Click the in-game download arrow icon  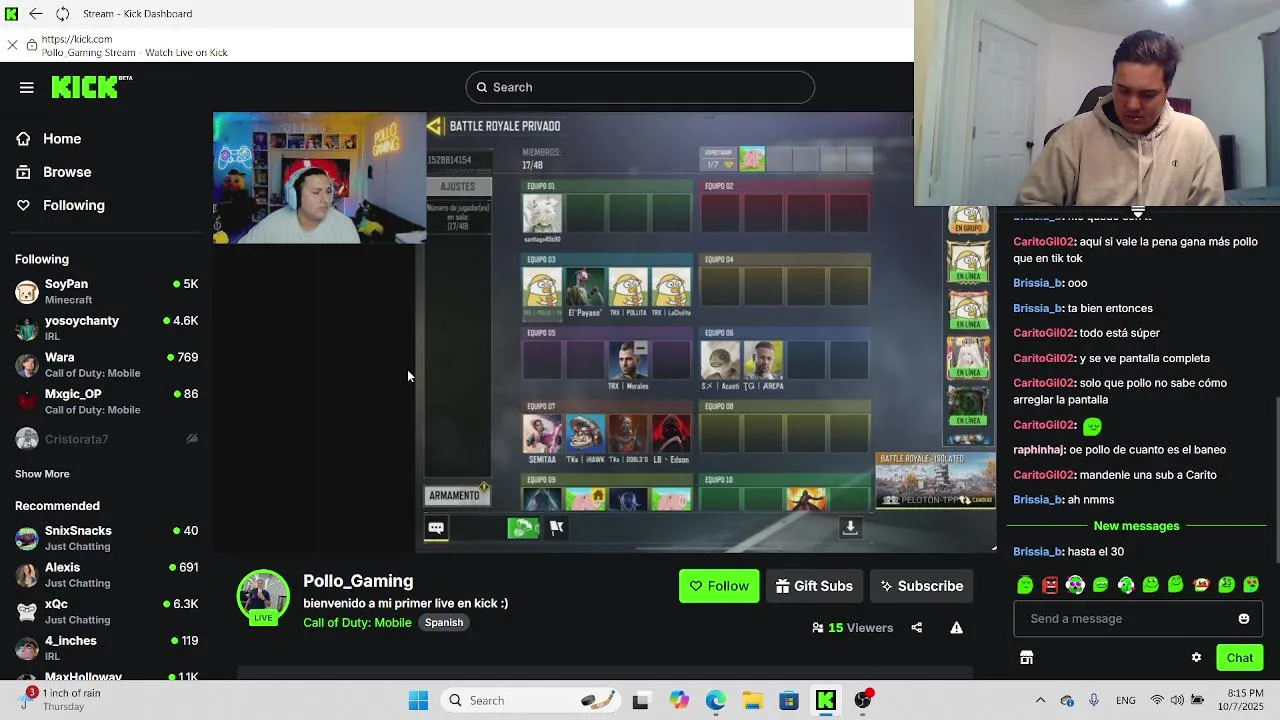(850, 527)
